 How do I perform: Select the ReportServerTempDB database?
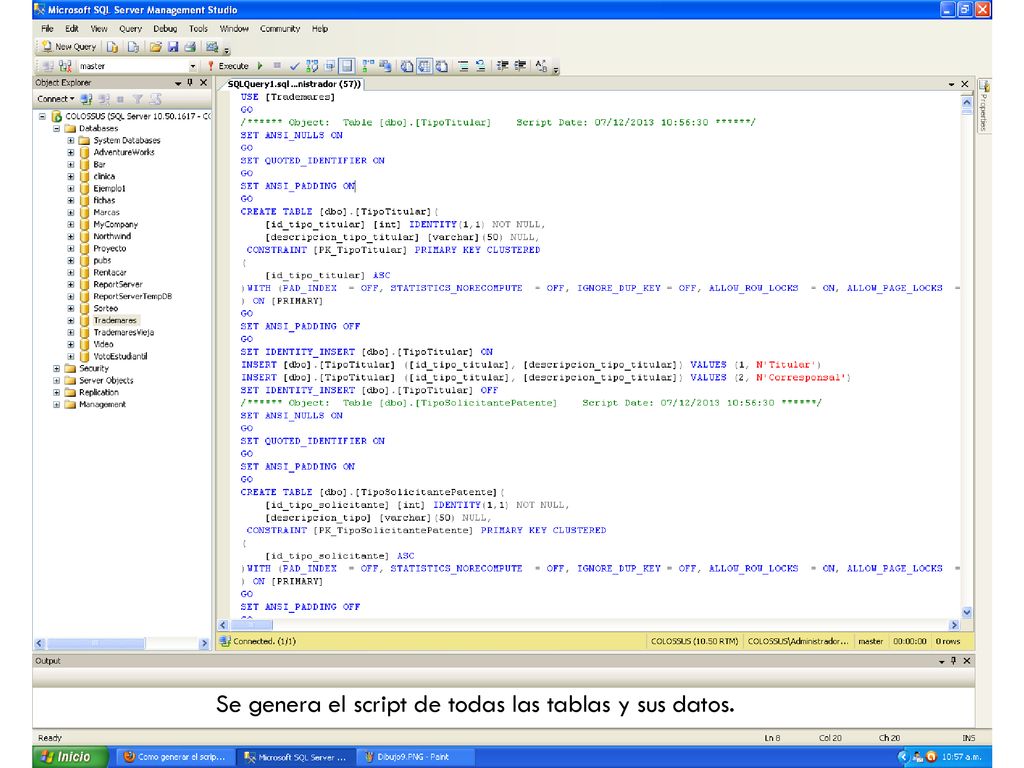pyautogui.click(x=133, y=296)
